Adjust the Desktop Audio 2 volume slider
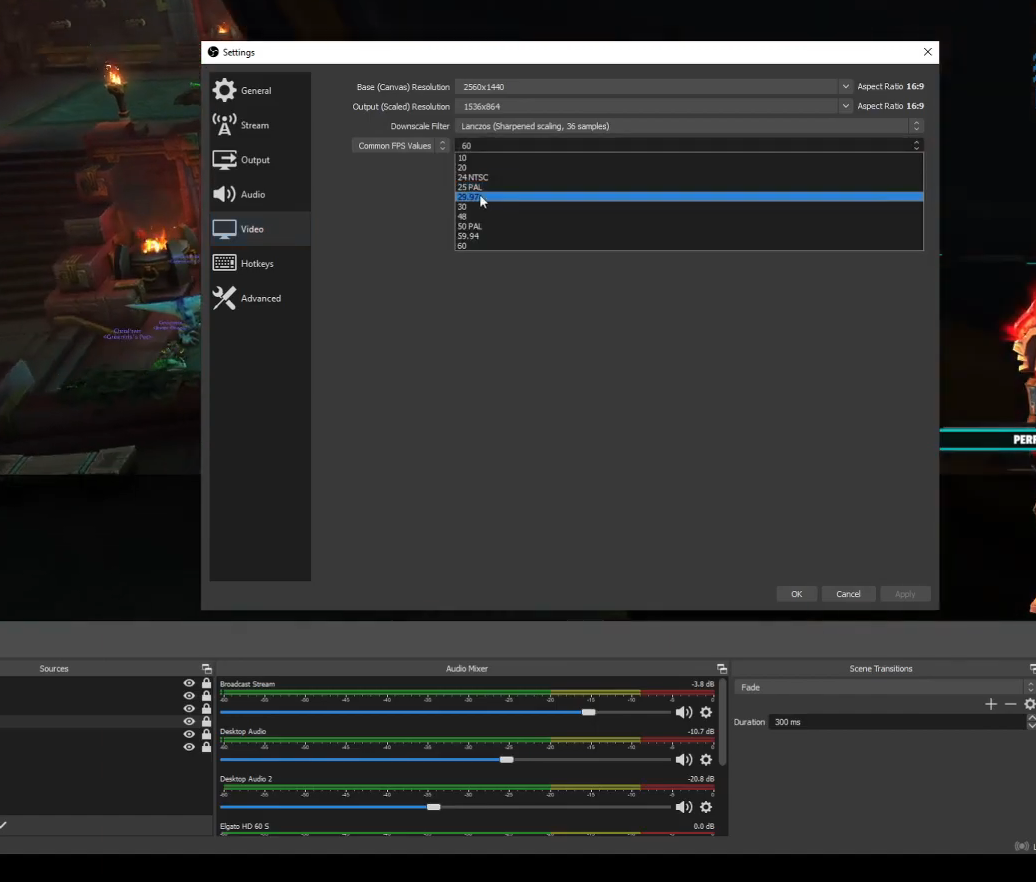The image size is (1036, 882). pyautogui.click(x=433, y=806)
